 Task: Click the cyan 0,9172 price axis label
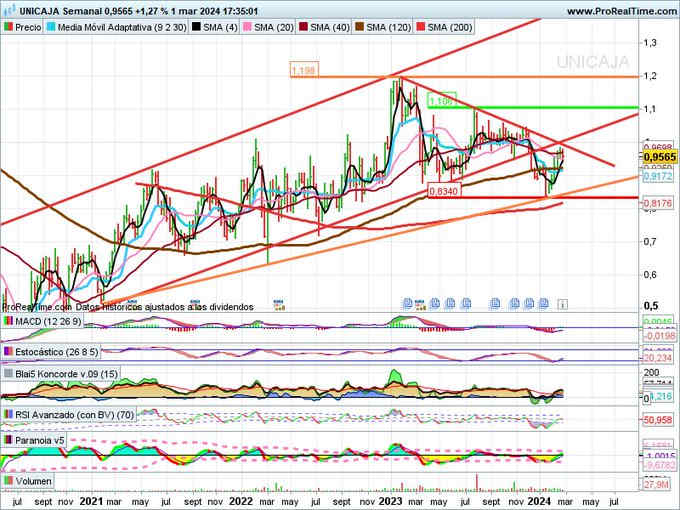point(657,176)
